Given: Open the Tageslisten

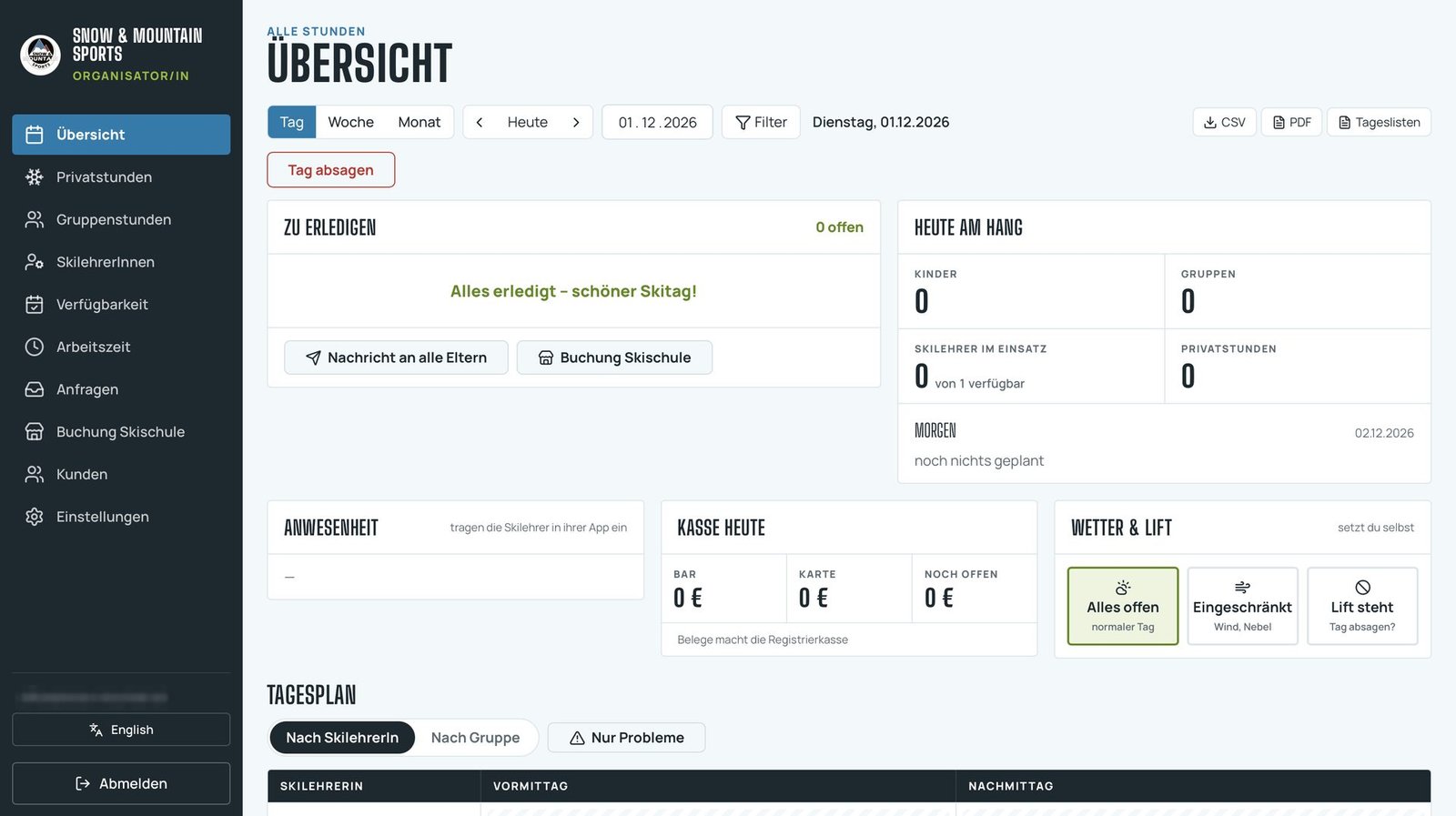Looking at the screenshot, I should pos(1379,122).
